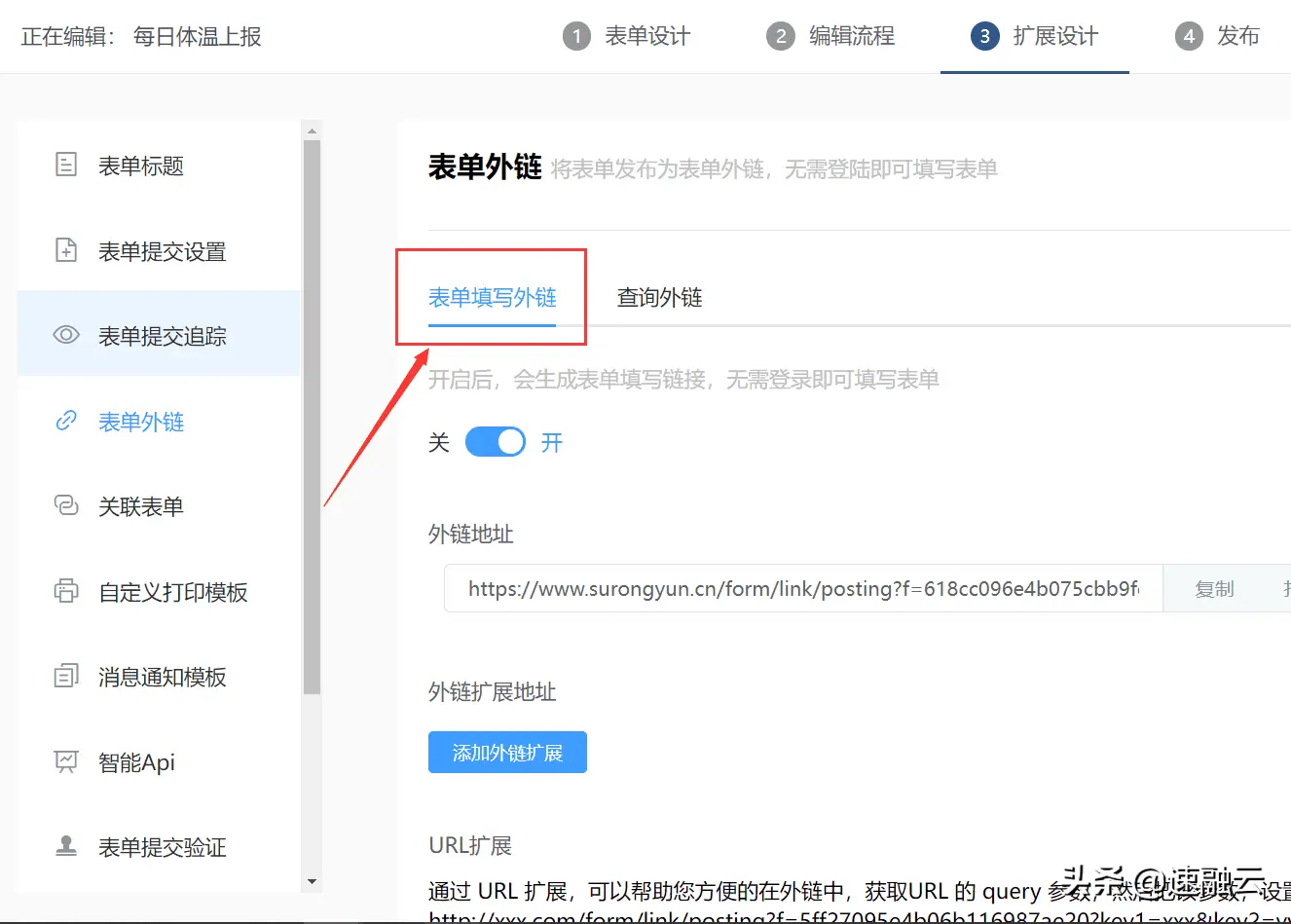Click the link chain icon beside 表单外链

point(66,421)
